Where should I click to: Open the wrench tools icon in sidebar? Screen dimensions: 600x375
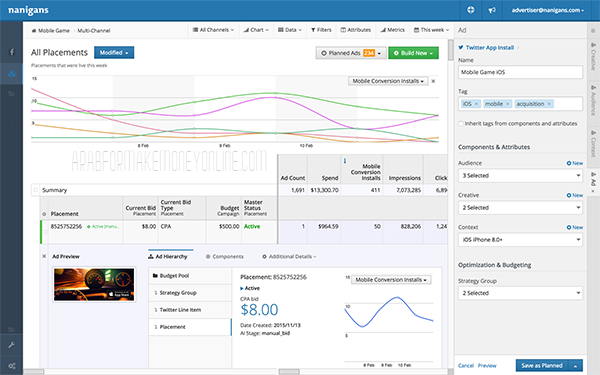pyautogui.click(x=11, y=345)
